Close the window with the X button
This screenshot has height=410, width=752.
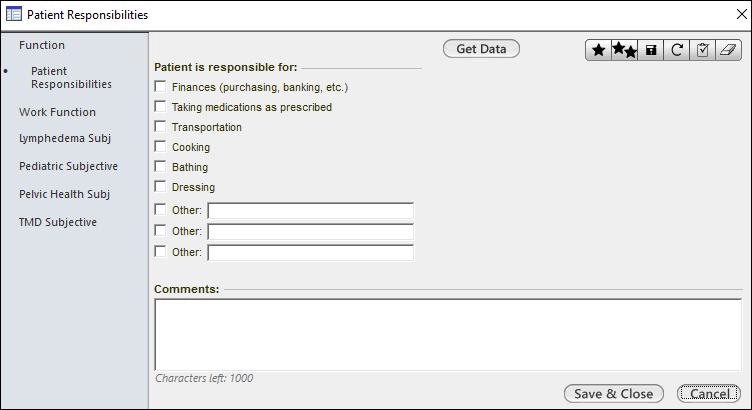coord(741,14)
